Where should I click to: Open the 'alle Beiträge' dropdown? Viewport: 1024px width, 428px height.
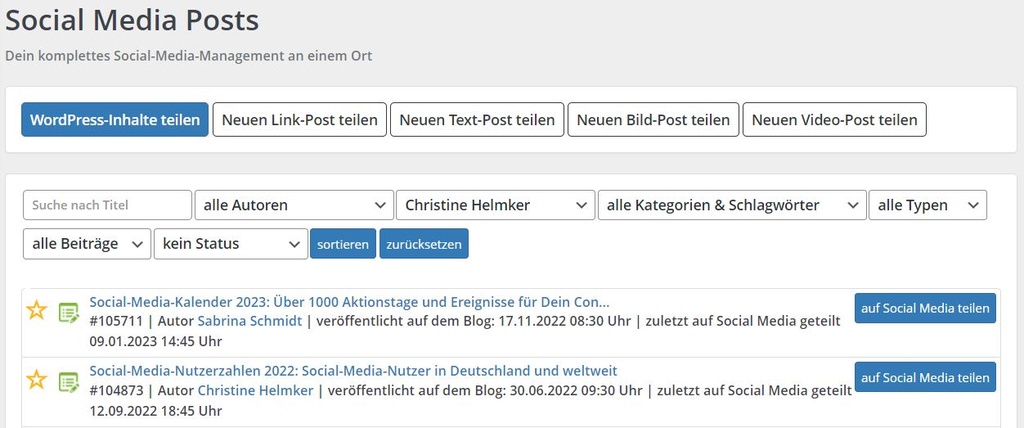tap(87, 244)
